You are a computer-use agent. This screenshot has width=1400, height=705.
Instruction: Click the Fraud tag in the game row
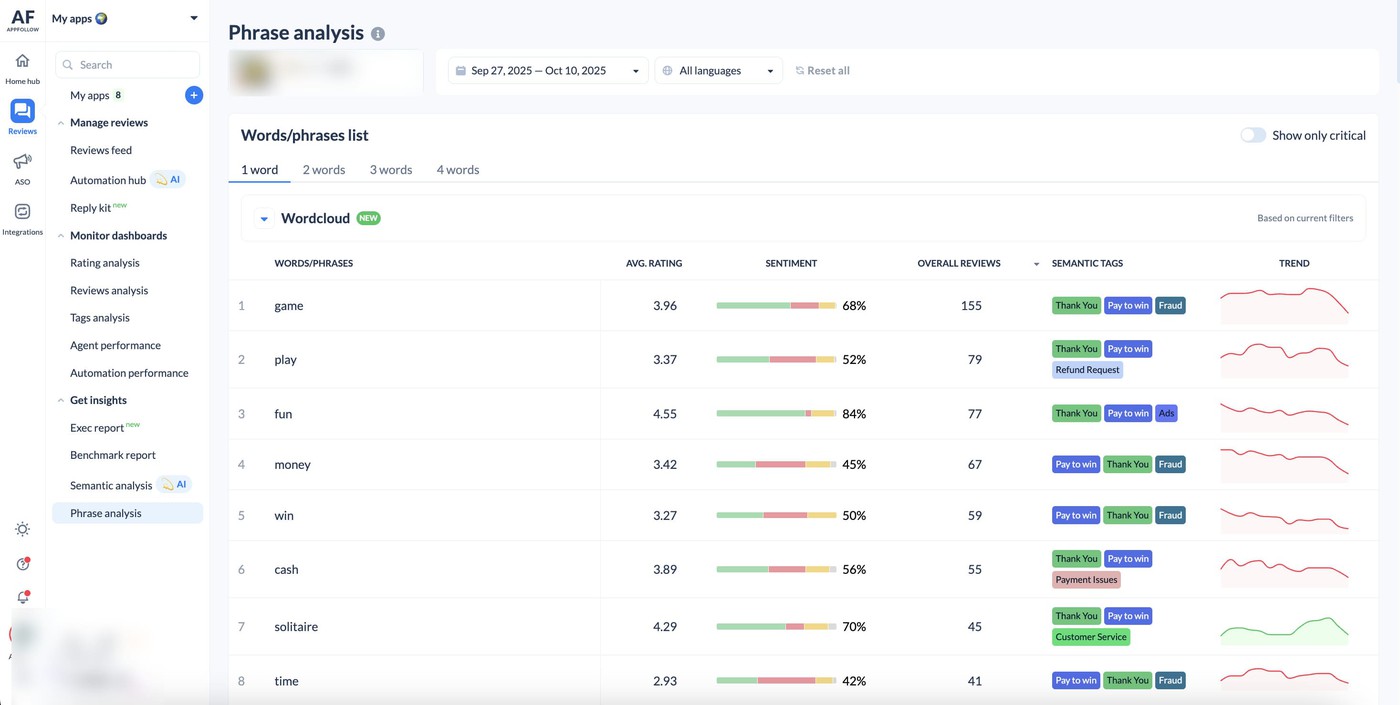(1170, 306)
